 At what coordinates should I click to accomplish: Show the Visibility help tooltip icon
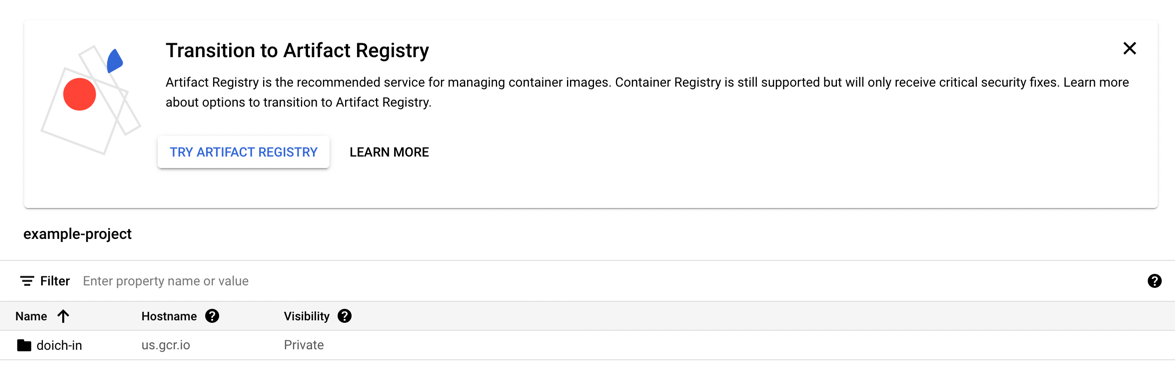pos(345,316)
